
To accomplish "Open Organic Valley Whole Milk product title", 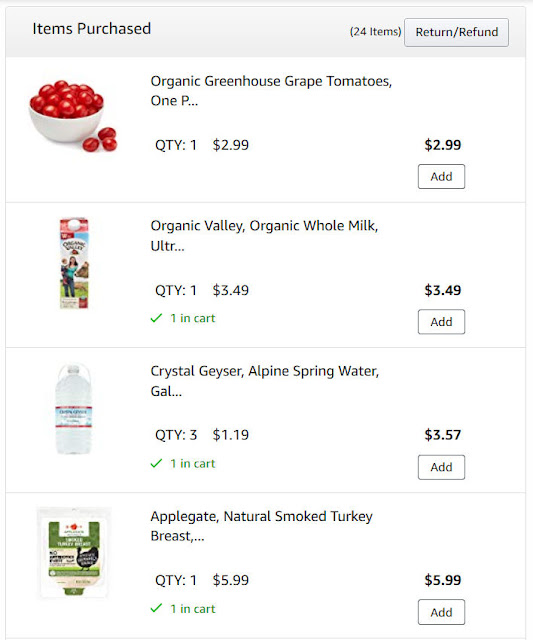I will click(x=264, y=236).
